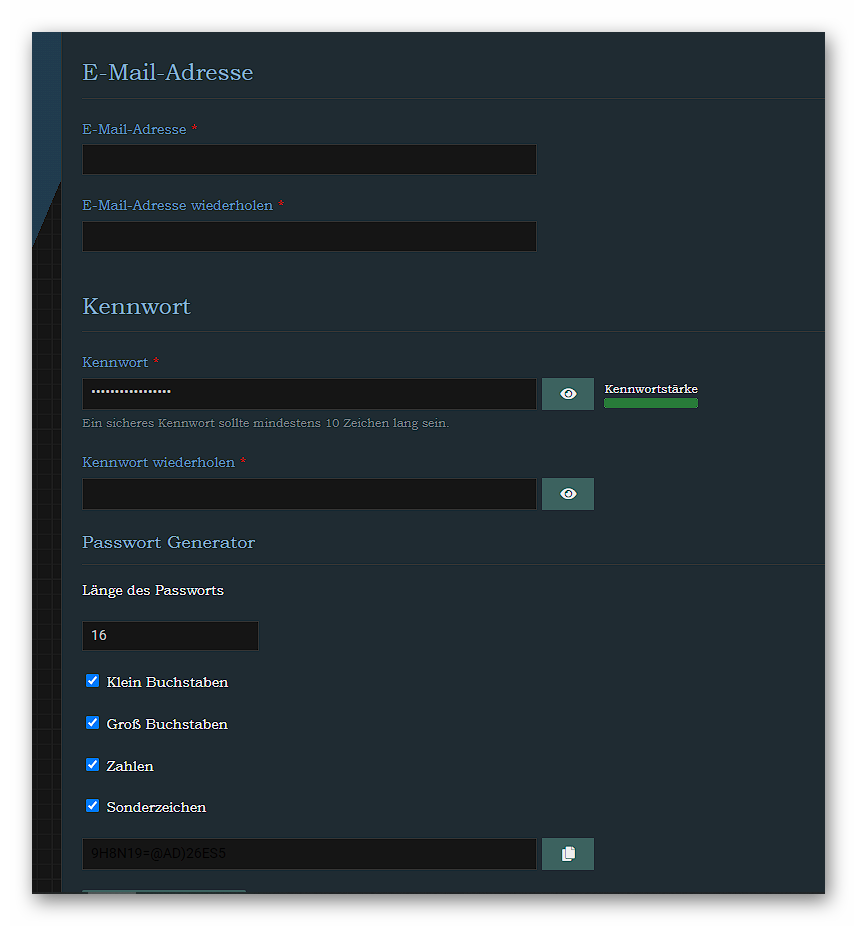Click the Passwort Generator heading

(168, 543)
